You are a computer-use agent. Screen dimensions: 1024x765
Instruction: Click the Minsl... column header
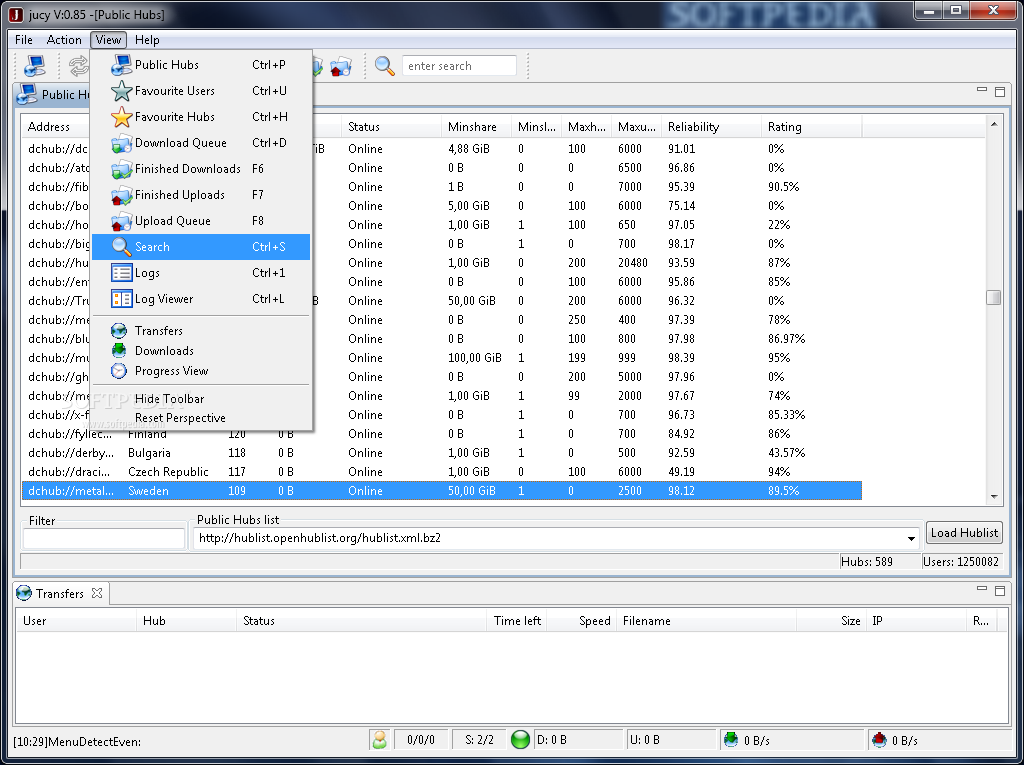(536, 127)
